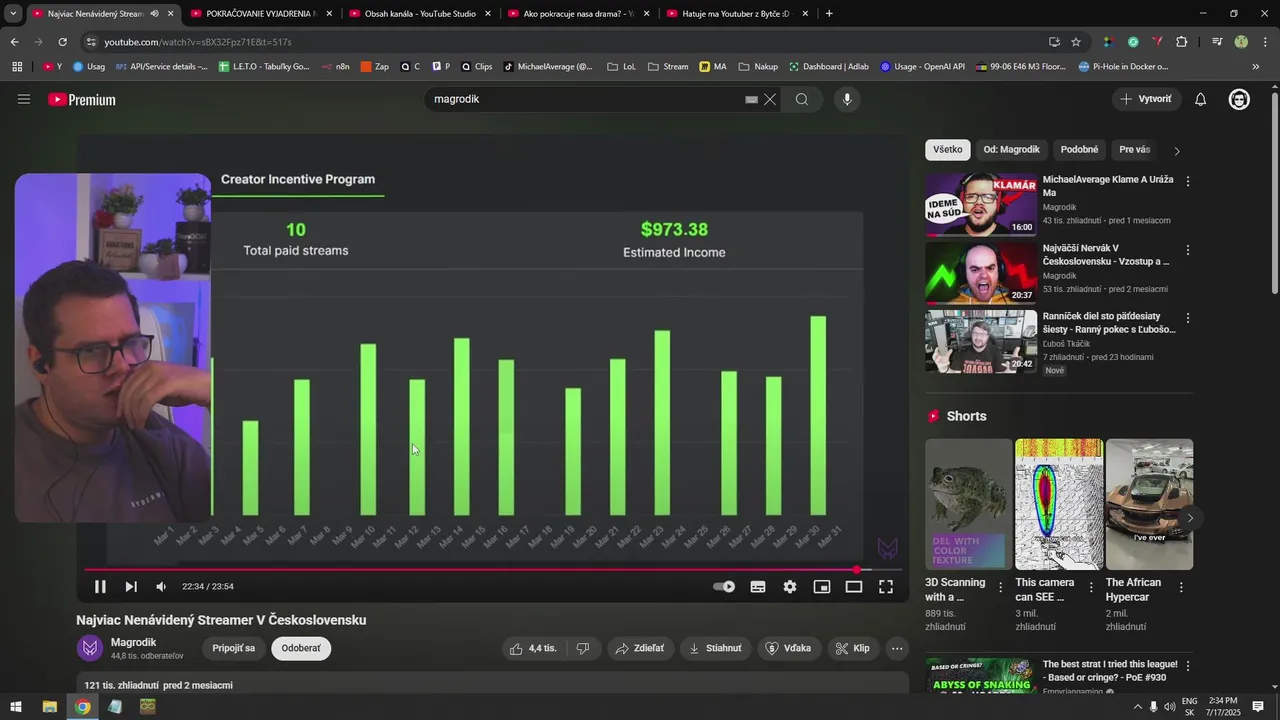Go to YouTube Premium home logo
1280x720 pixels.
click(x=82, y=100)
